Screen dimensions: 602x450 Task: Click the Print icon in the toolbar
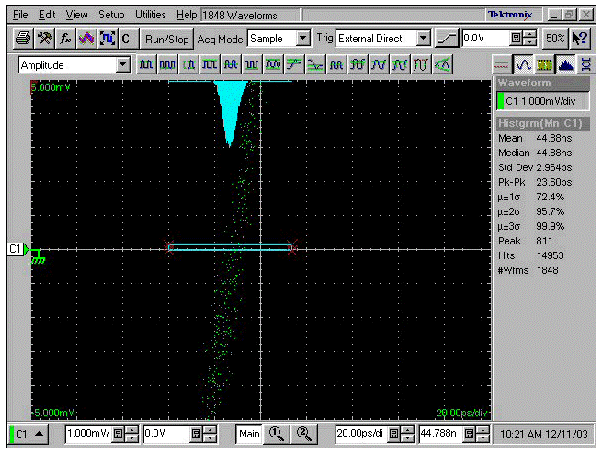23,38
